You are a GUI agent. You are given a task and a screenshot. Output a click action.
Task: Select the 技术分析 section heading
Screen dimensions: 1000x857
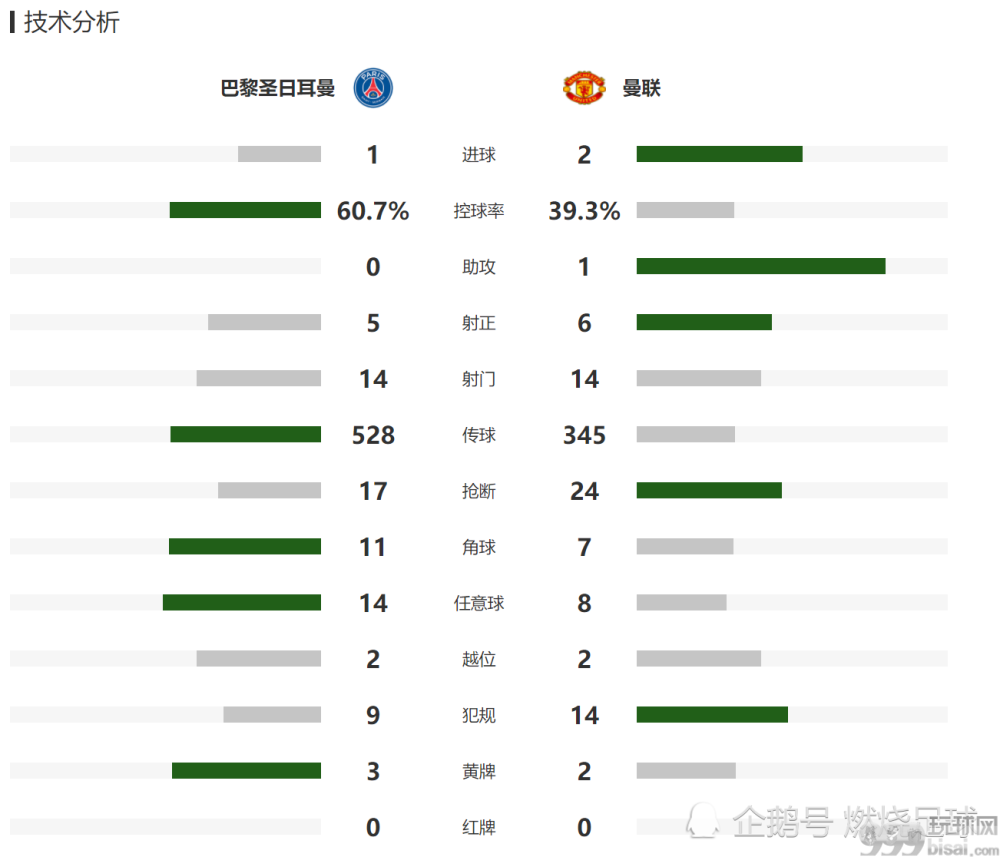click(71, 22)
